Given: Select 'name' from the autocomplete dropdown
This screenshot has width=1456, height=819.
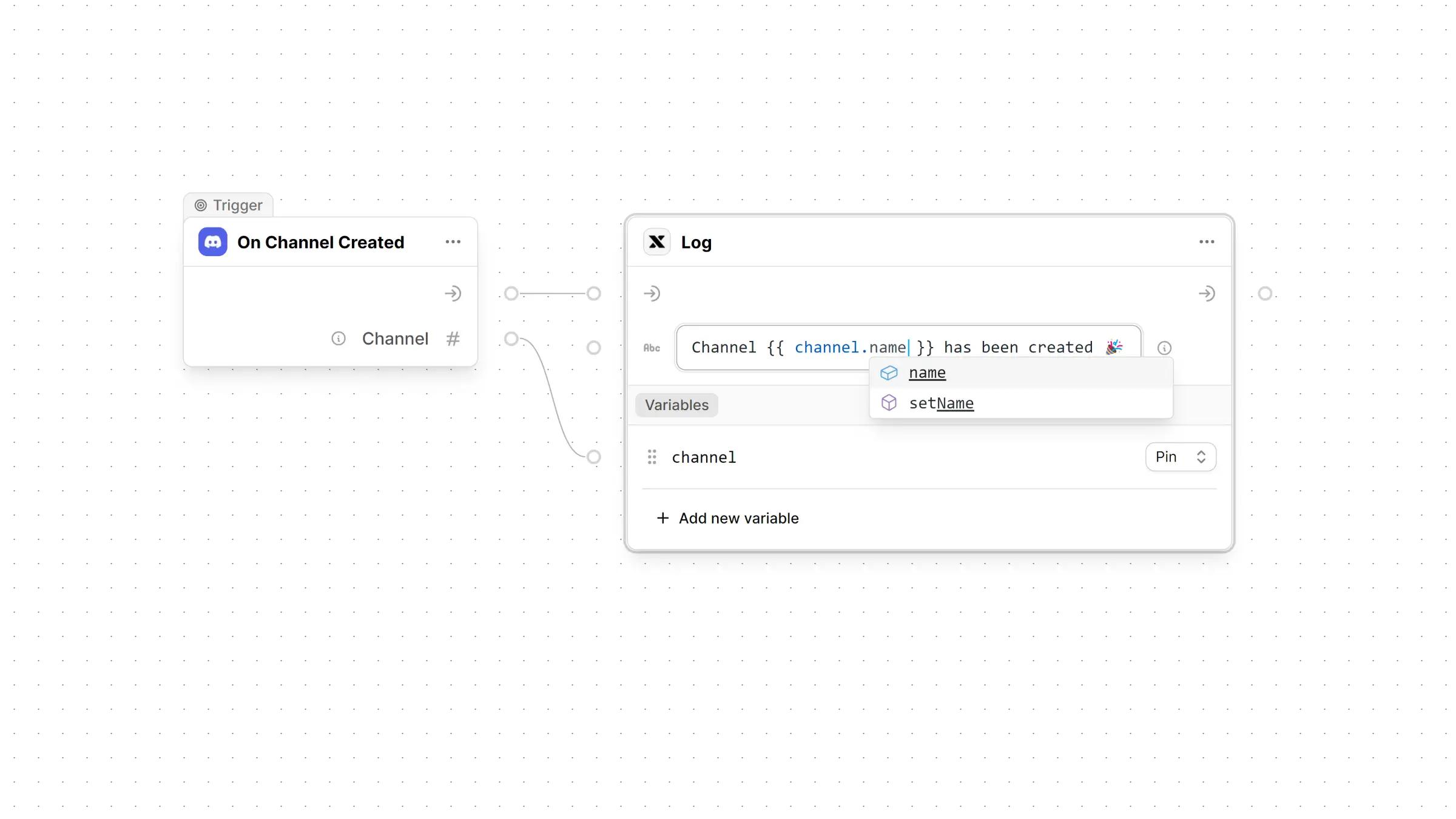Looking at the screenshot, I should (927, 372).
